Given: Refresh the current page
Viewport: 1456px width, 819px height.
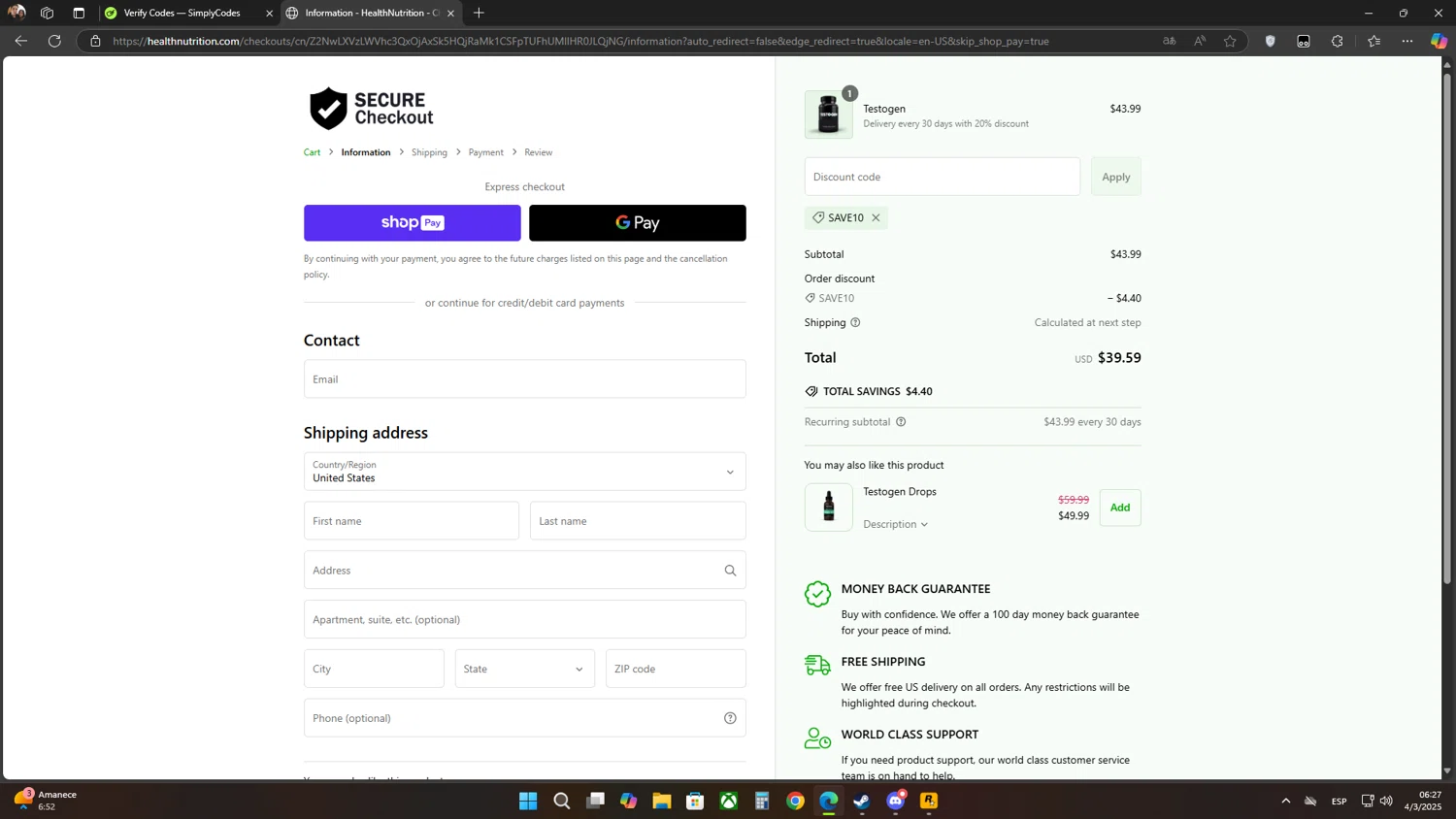Looking at the screenshot, I should tap(55, 41).
